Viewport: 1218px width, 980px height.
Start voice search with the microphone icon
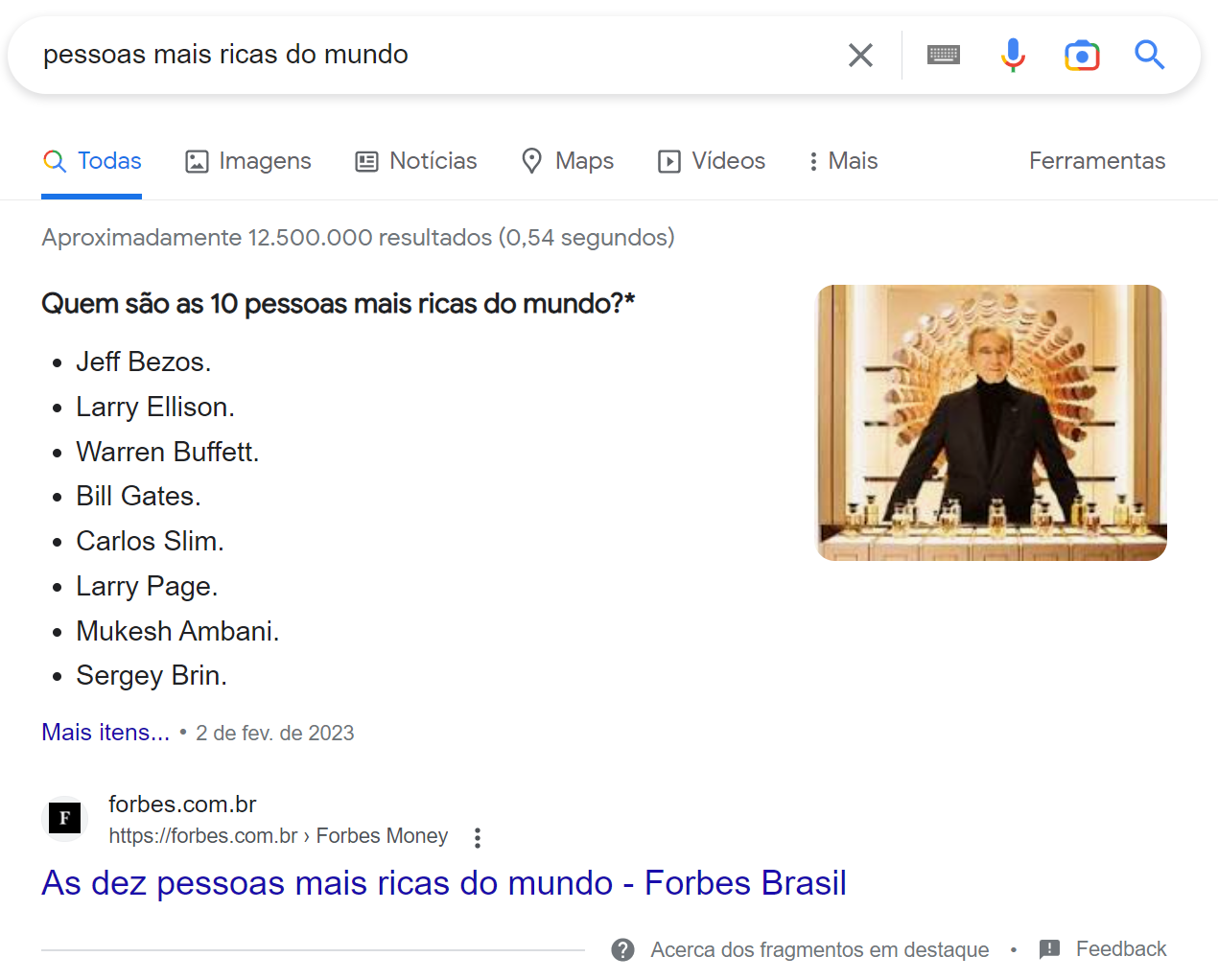click(x=1012, y=55)
